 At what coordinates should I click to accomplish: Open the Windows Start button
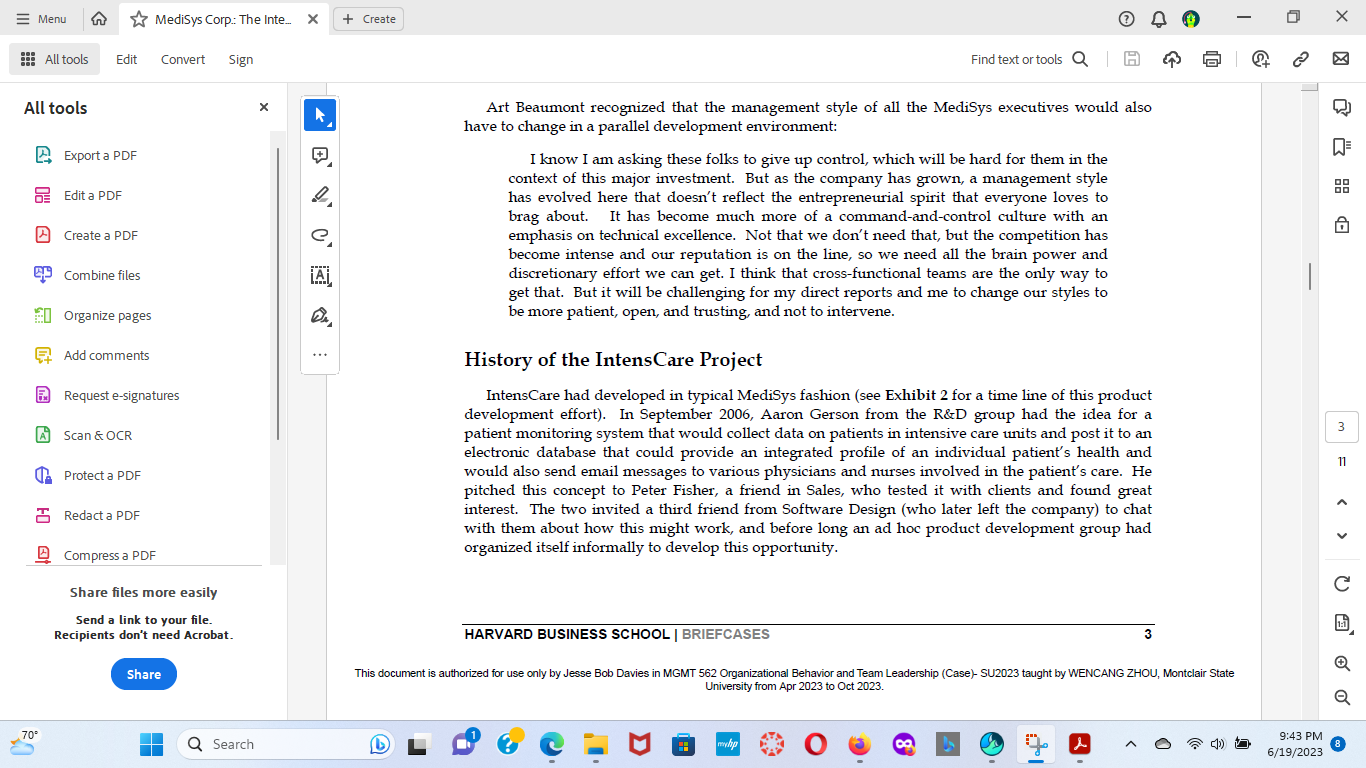pos(151,744)
